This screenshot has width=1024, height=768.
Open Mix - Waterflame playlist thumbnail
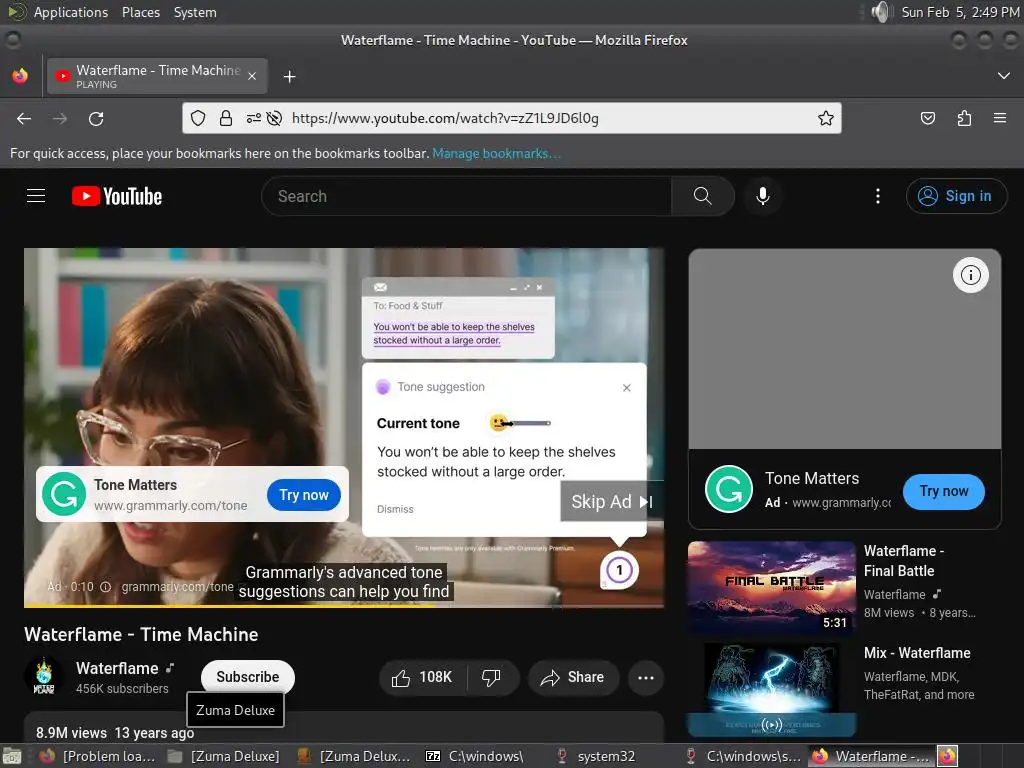[x=771, y=690]
